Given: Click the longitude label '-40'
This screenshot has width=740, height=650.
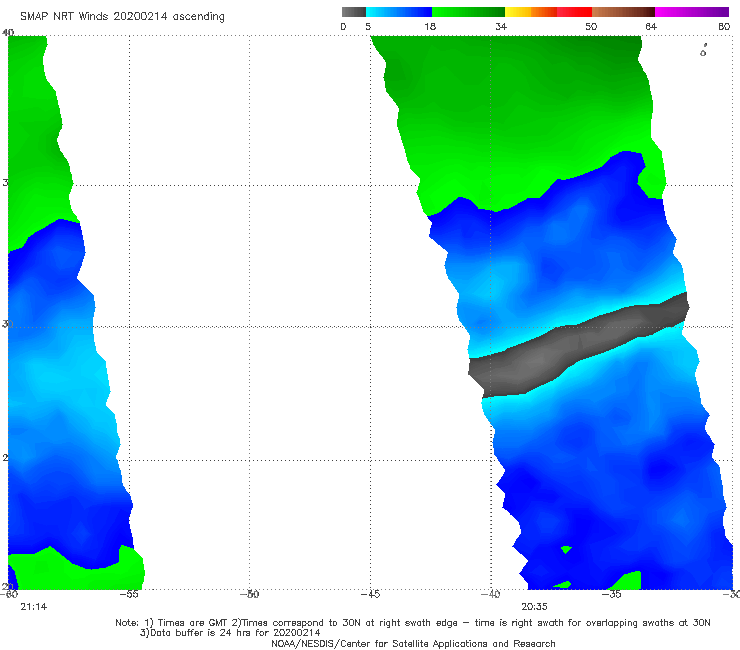Looking at the screenshot, I should [x=490, y=594].
